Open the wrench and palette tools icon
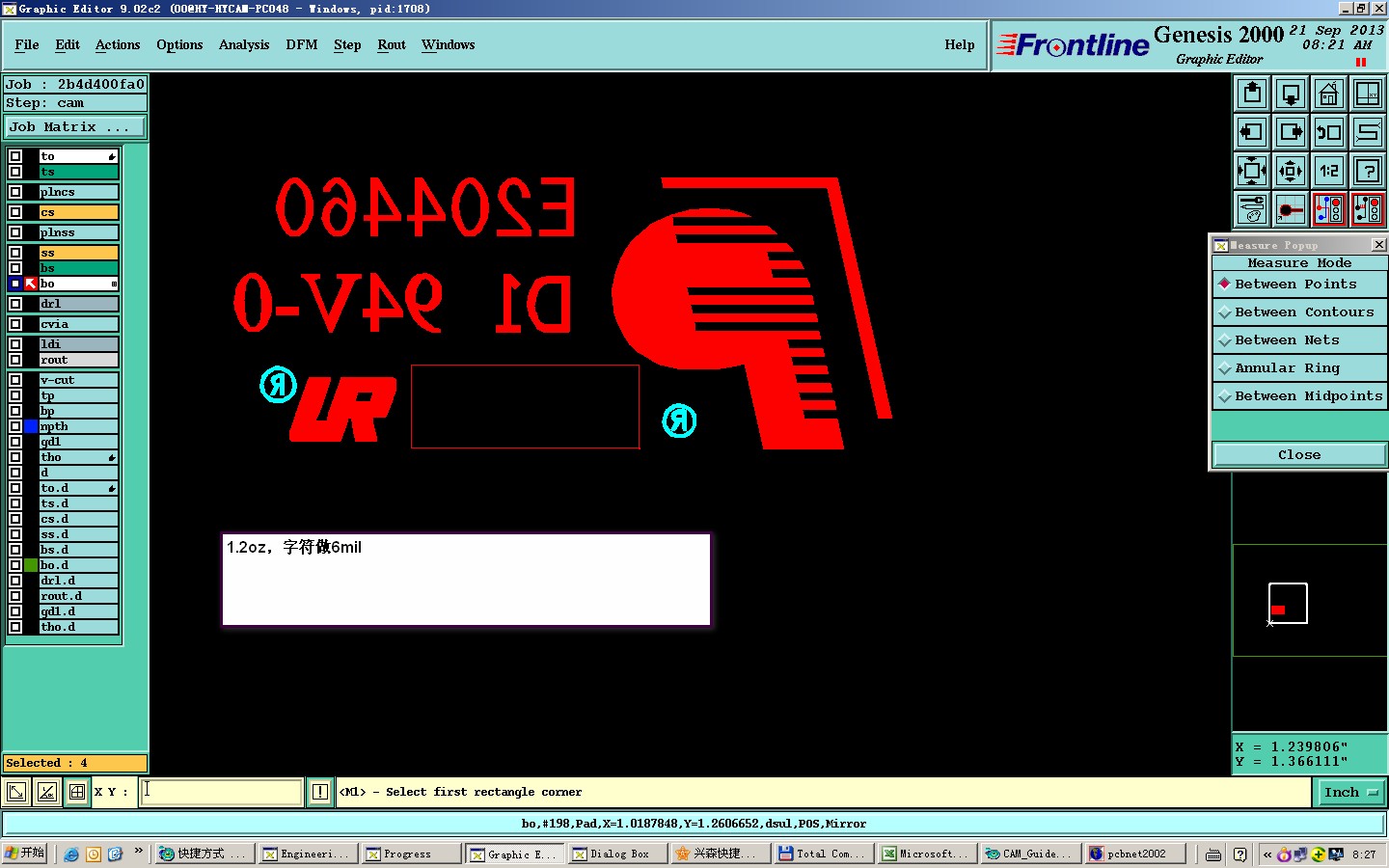The height and width of the screenshot is (868, 1389). [x=1252, y=209]
